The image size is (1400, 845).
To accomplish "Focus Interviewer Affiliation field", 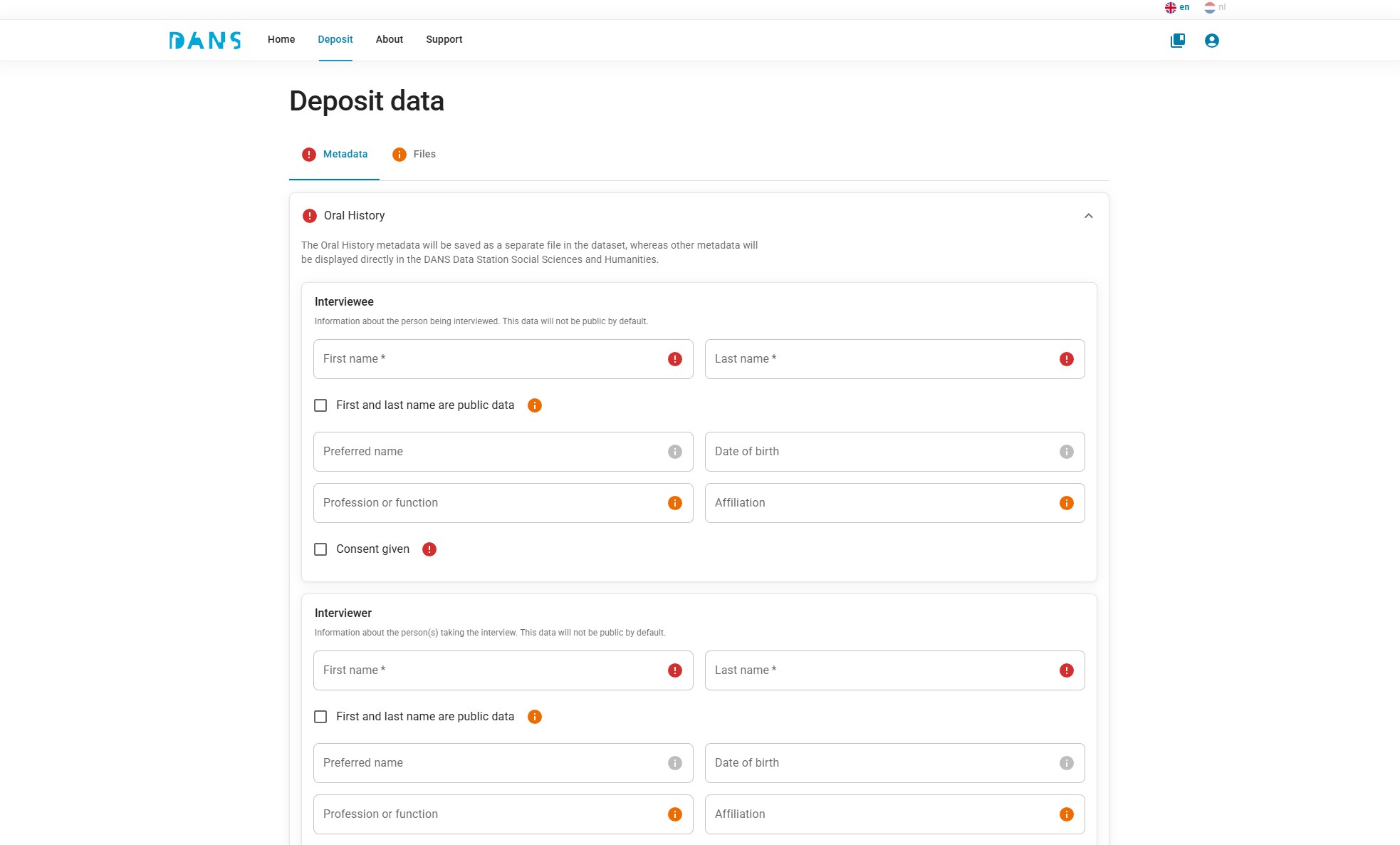I will (x=894, y=814).
